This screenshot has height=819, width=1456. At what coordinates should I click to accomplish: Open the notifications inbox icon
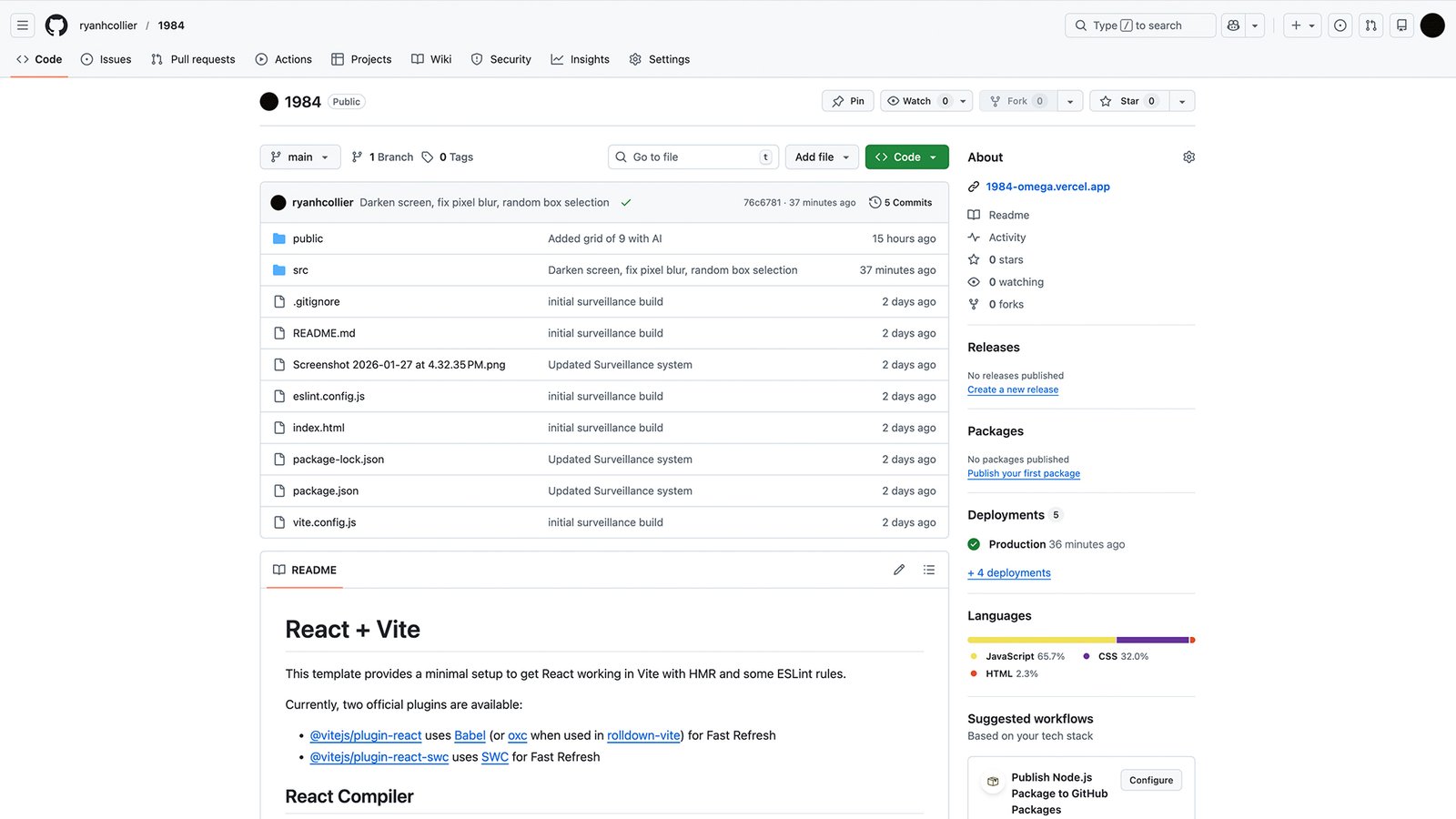tap(1401, 25)
